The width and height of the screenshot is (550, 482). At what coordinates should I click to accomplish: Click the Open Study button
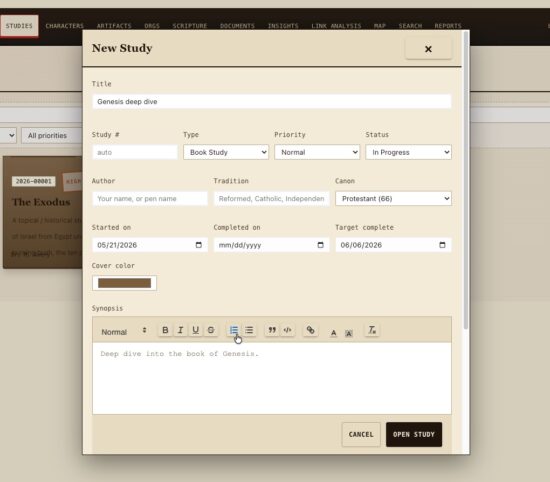(414, 434)
